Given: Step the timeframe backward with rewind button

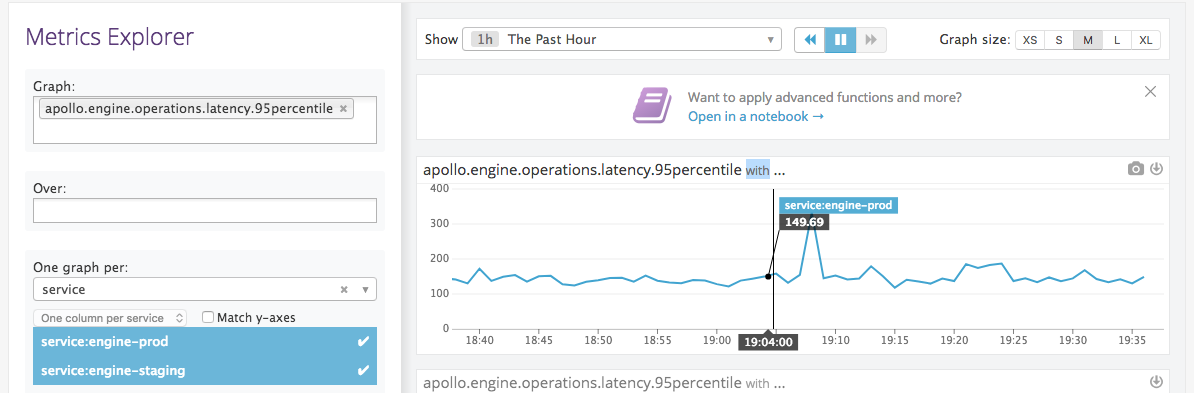Looking at the screenshot, I should pyautogui.click(x=809, y=40).
